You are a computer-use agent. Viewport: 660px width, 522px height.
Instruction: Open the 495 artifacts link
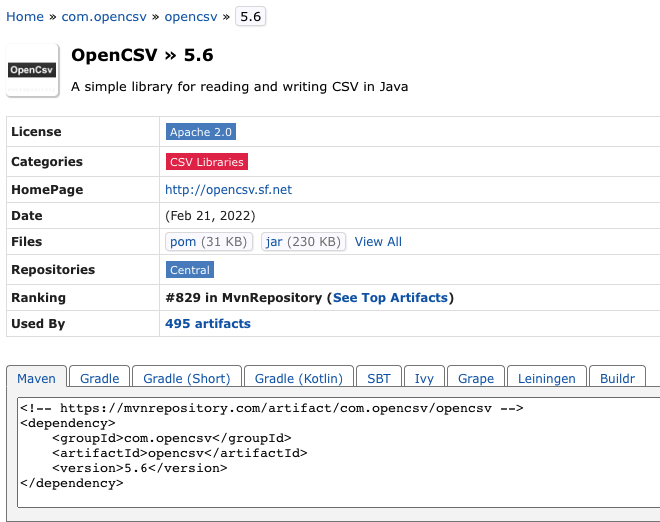click(208, 324)
